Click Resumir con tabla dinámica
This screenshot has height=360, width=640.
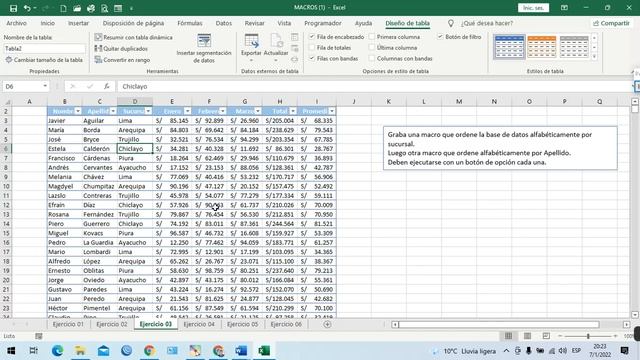click(133, 37)
